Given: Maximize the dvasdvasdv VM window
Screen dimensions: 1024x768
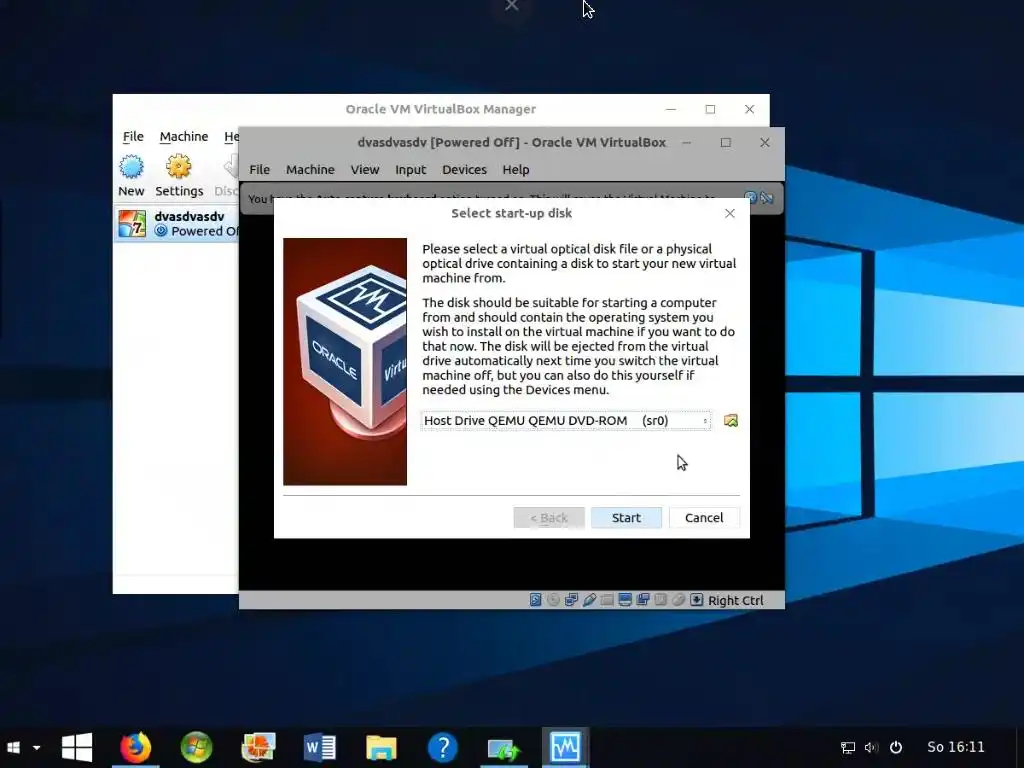Looking at the screenshot, I should coord(726,142).
